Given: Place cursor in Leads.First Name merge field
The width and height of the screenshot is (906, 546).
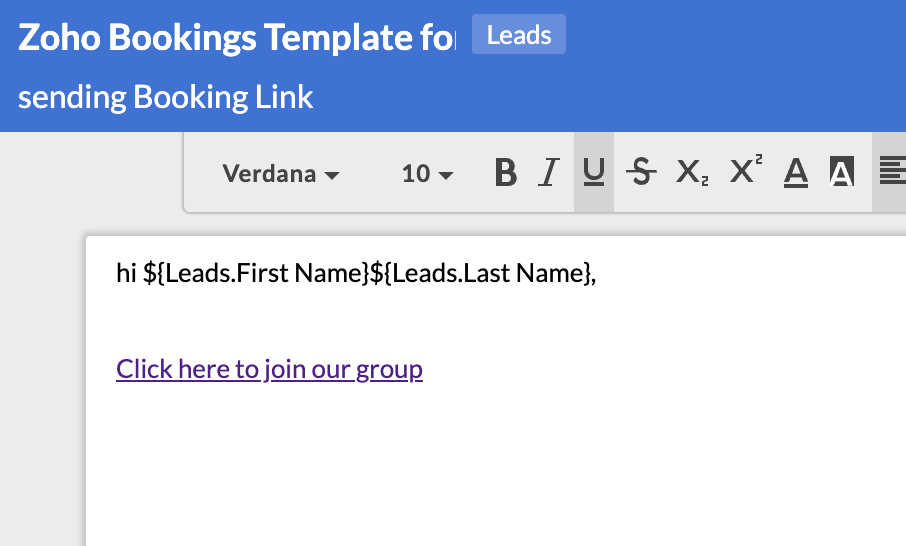Looking at the screenshot, I should (256, 273).
